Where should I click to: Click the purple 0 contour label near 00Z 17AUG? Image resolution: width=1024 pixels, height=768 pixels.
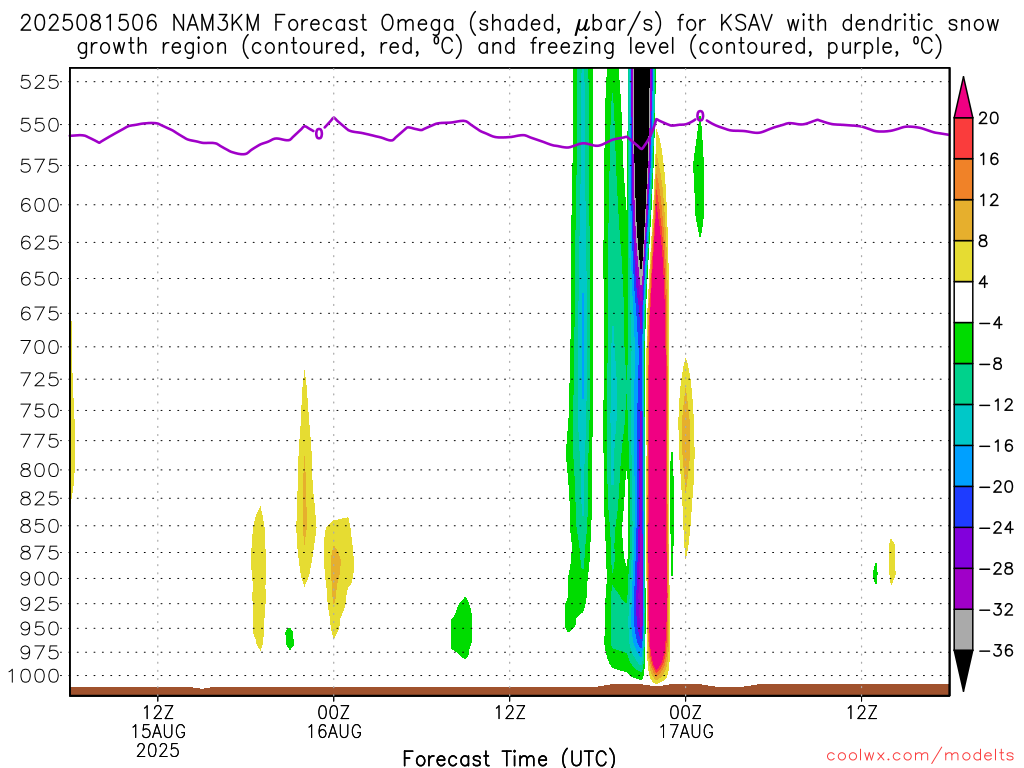(x=700, y=116)
